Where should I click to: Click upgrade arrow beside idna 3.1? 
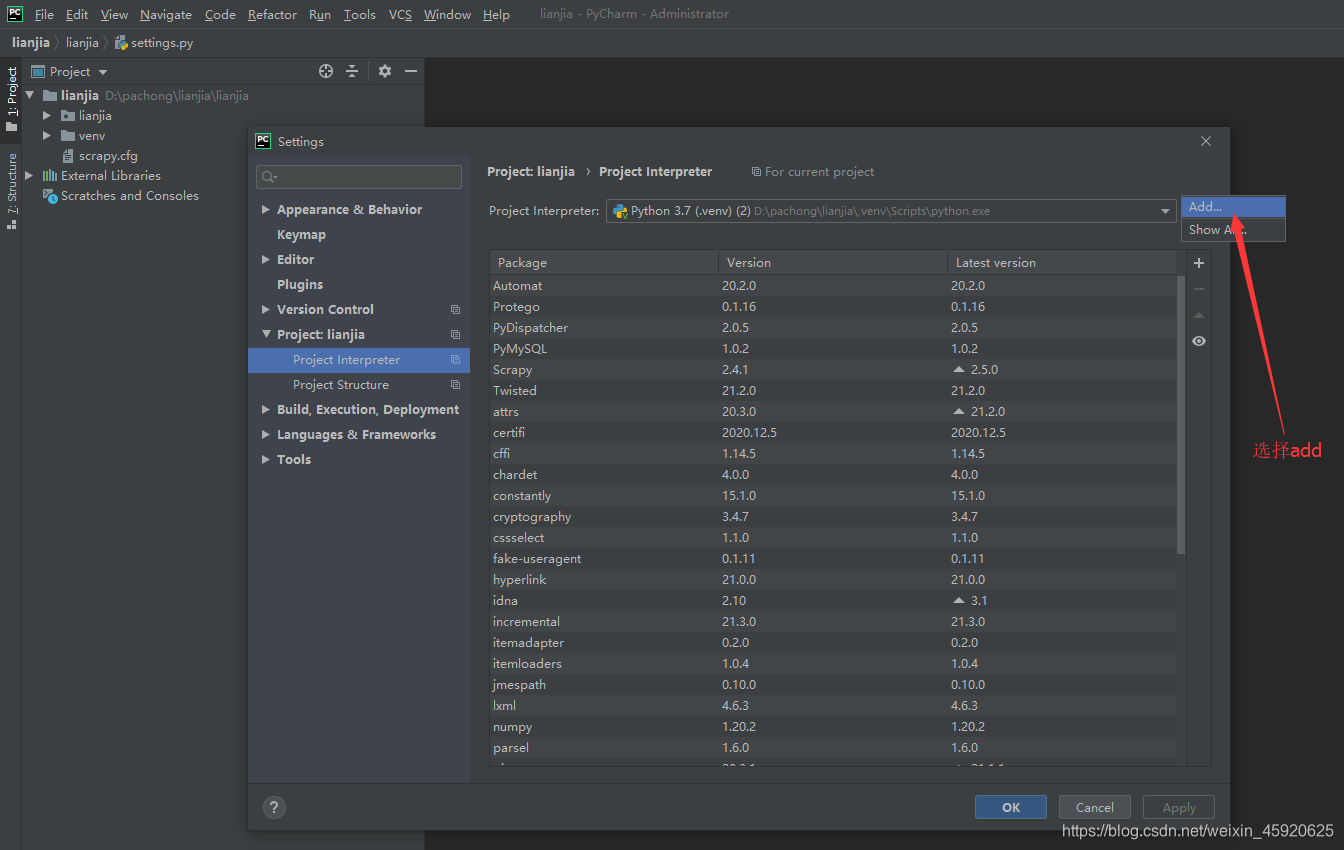pos(959,601)
